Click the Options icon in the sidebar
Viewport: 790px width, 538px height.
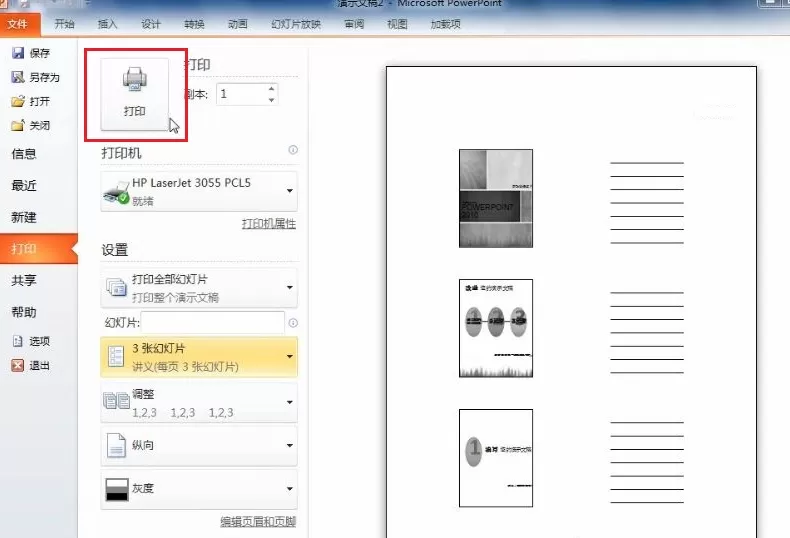click(18, 341)
